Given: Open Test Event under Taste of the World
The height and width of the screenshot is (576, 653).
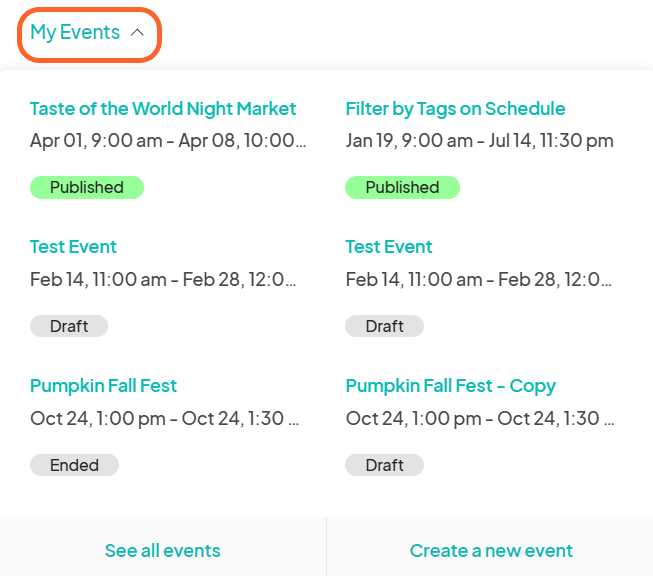Looking at the screenshot, I should tap(73, 247).
